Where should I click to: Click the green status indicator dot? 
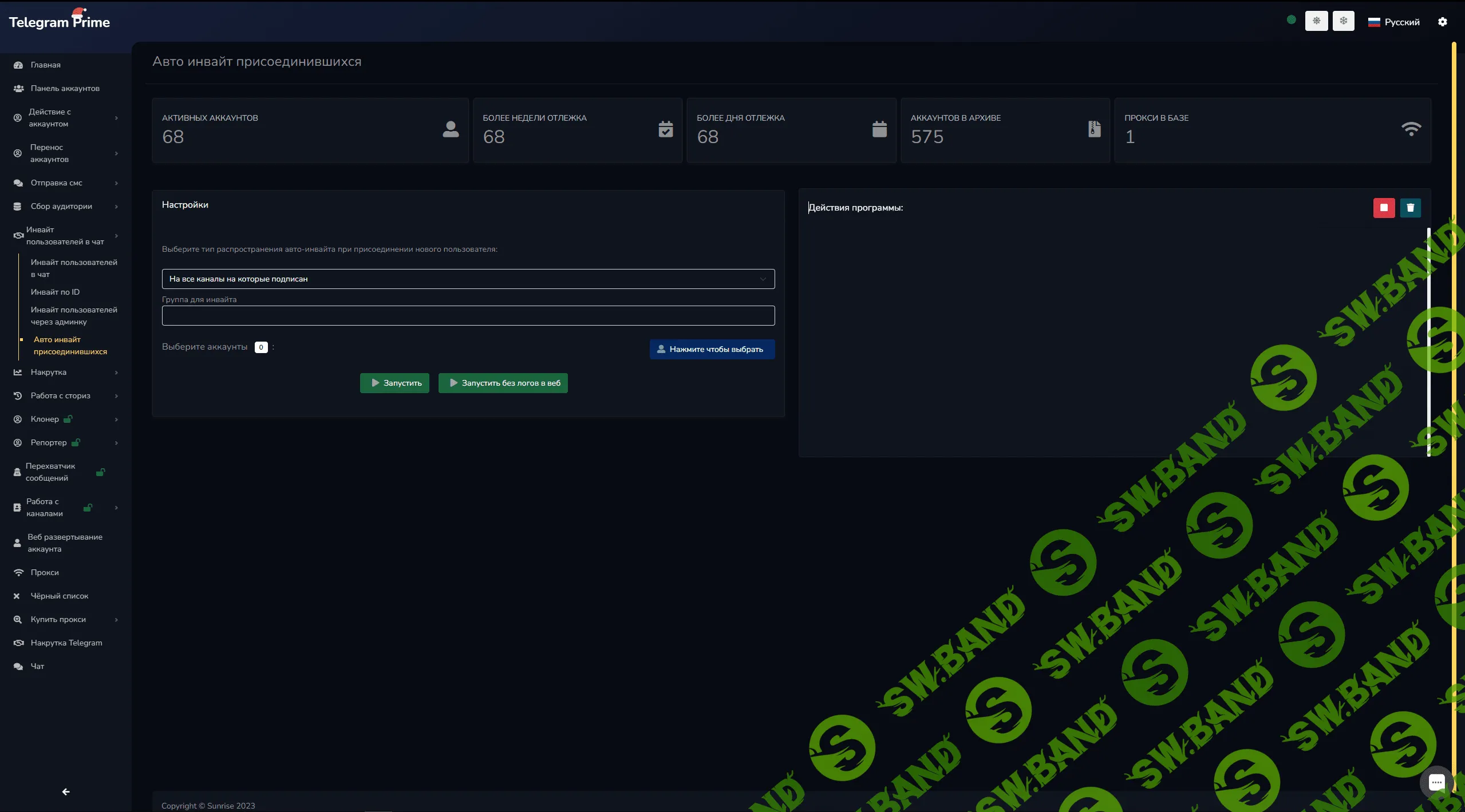pyautogui.click(x=1291, y=19)
